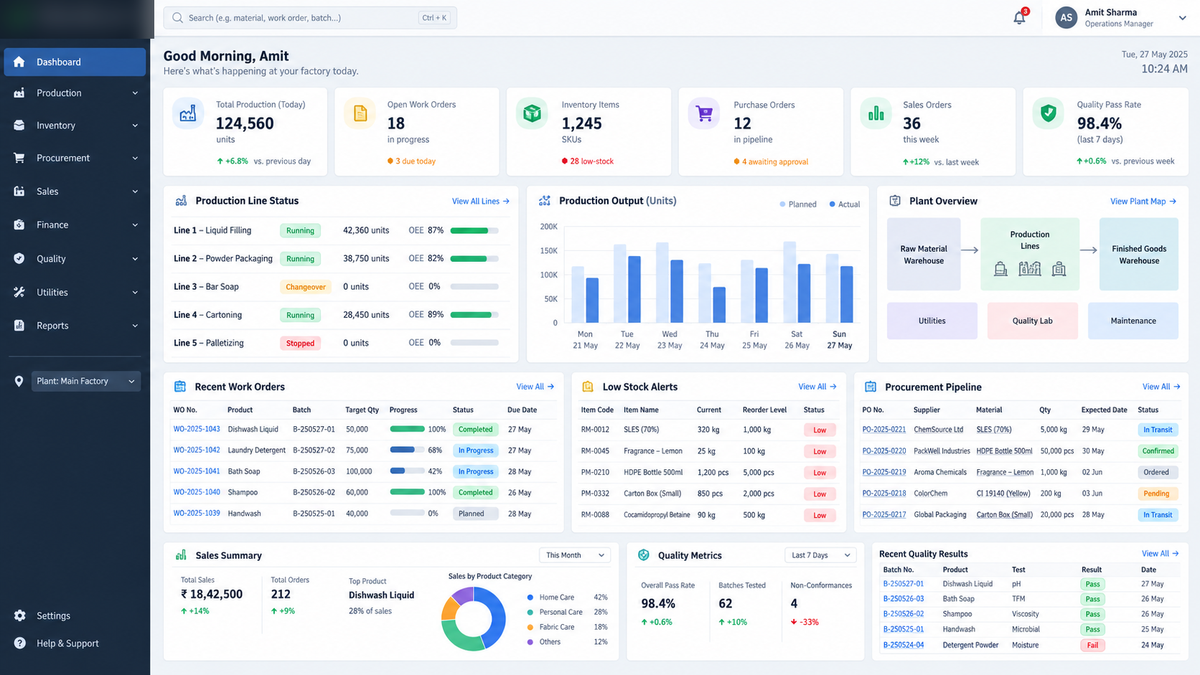Open work order WO-2025-1043

(196, 429)
